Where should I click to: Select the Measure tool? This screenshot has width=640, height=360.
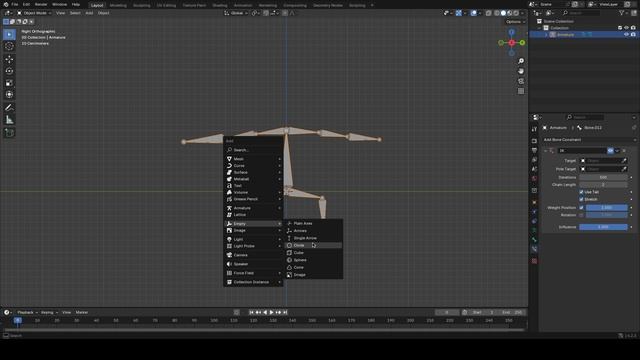pos(9,120)
